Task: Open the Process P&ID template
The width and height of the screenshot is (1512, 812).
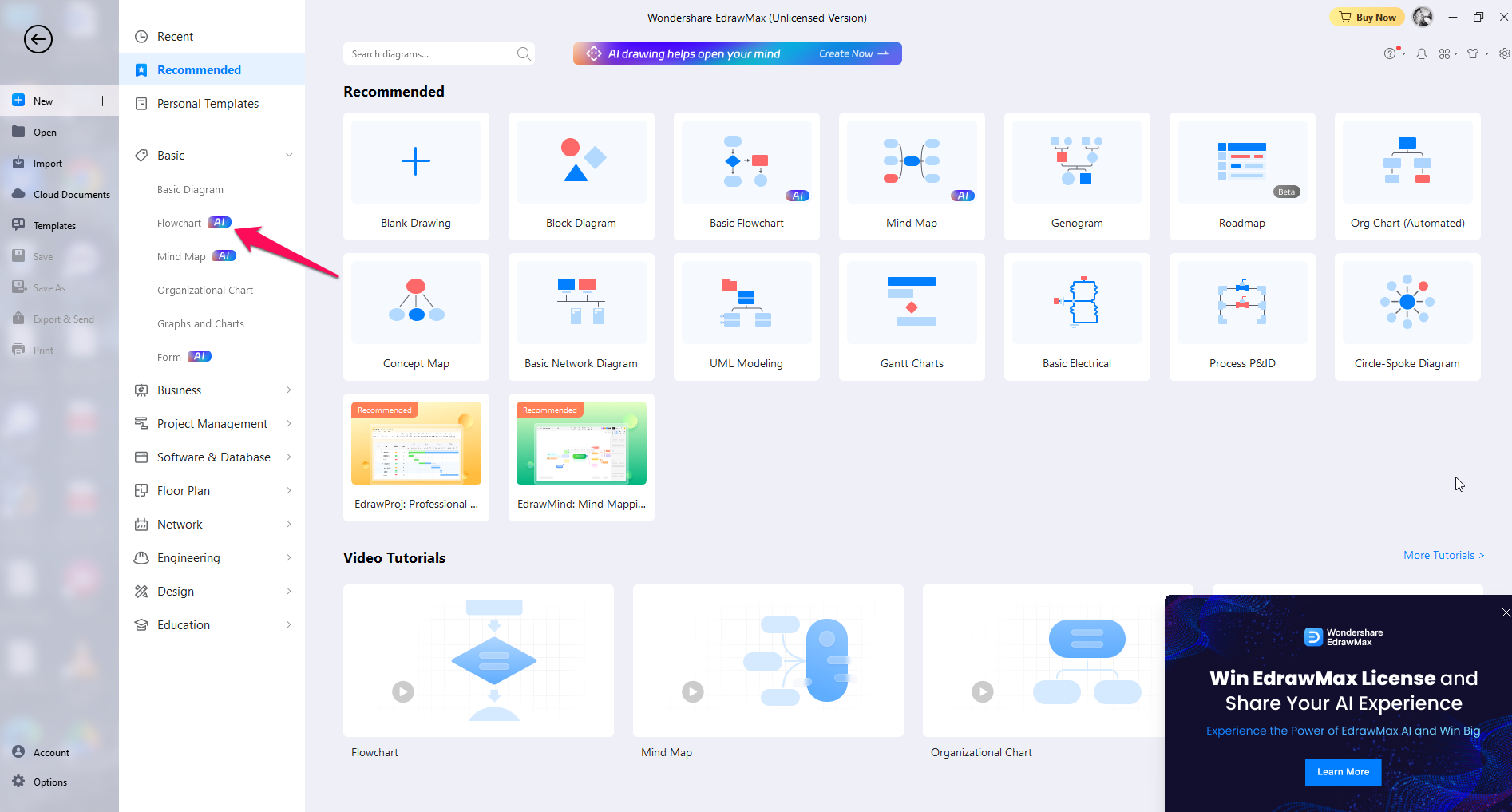Action: tap(1242, 317)
